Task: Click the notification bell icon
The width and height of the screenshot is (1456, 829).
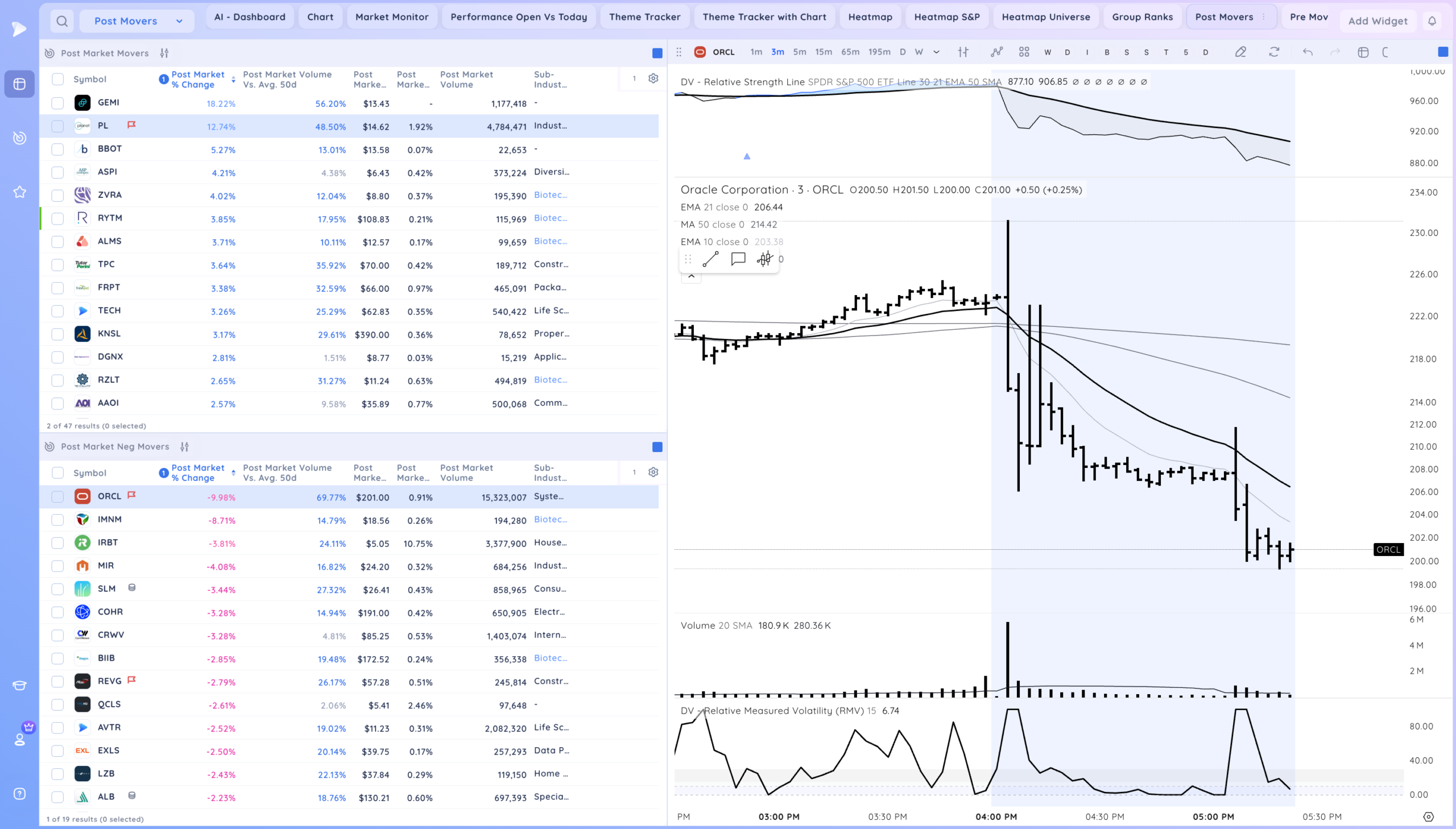Action: click(x=1432, y=21)
